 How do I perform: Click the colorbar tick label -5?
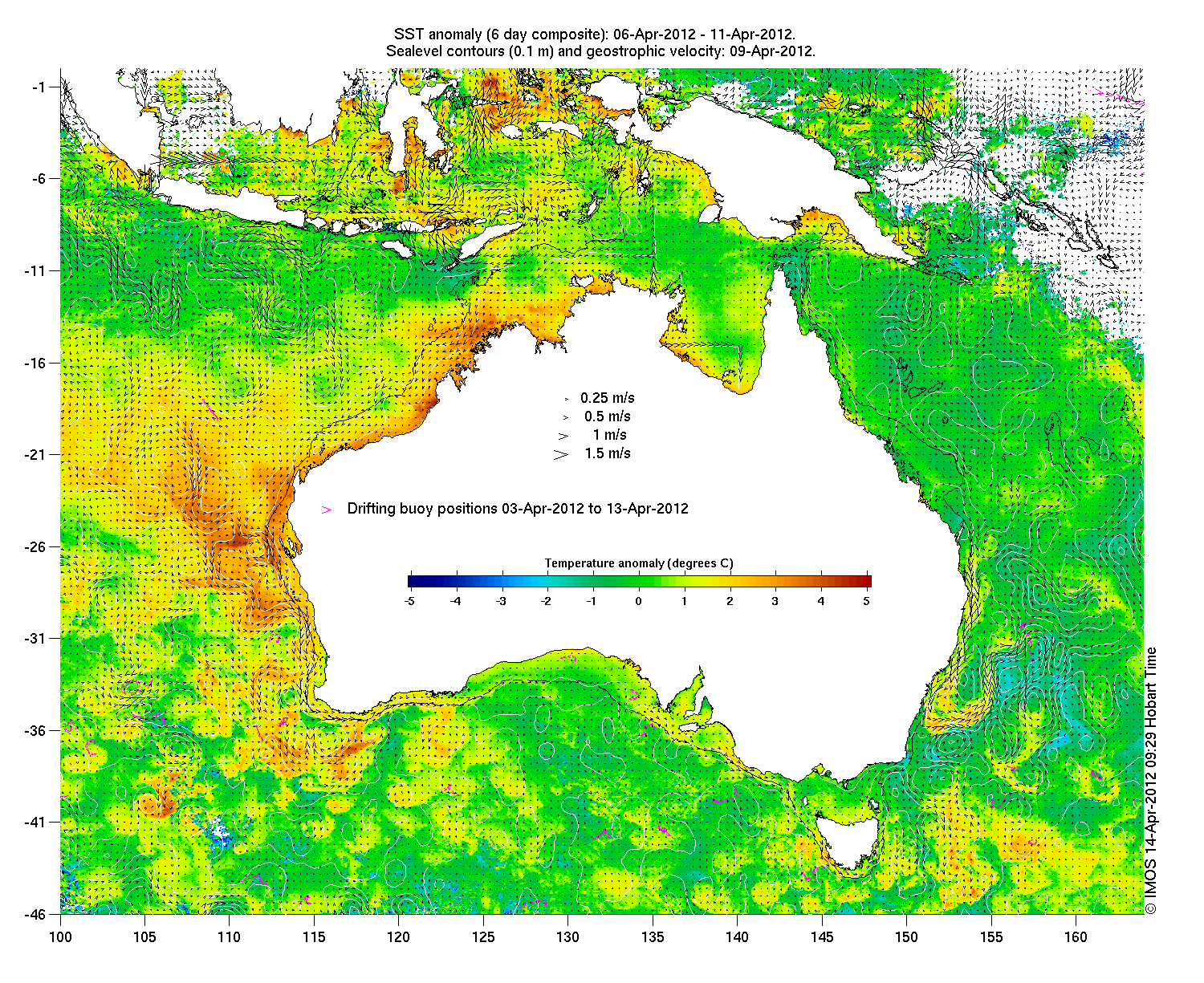click(x=409, y=600)
